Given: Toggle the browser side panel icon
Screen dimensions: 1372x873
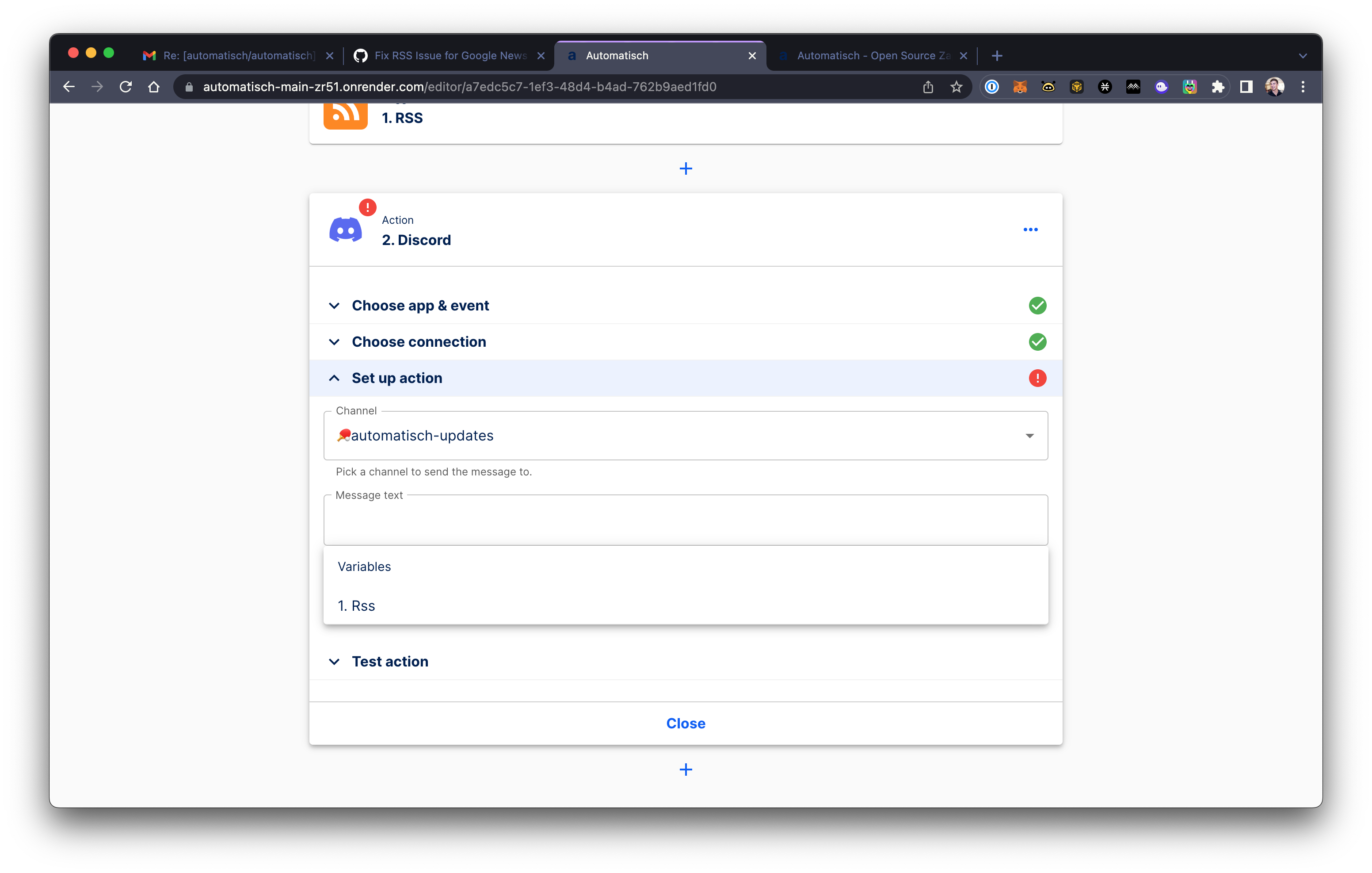Looking at the screenshot, I should (x=1246, y=87).
